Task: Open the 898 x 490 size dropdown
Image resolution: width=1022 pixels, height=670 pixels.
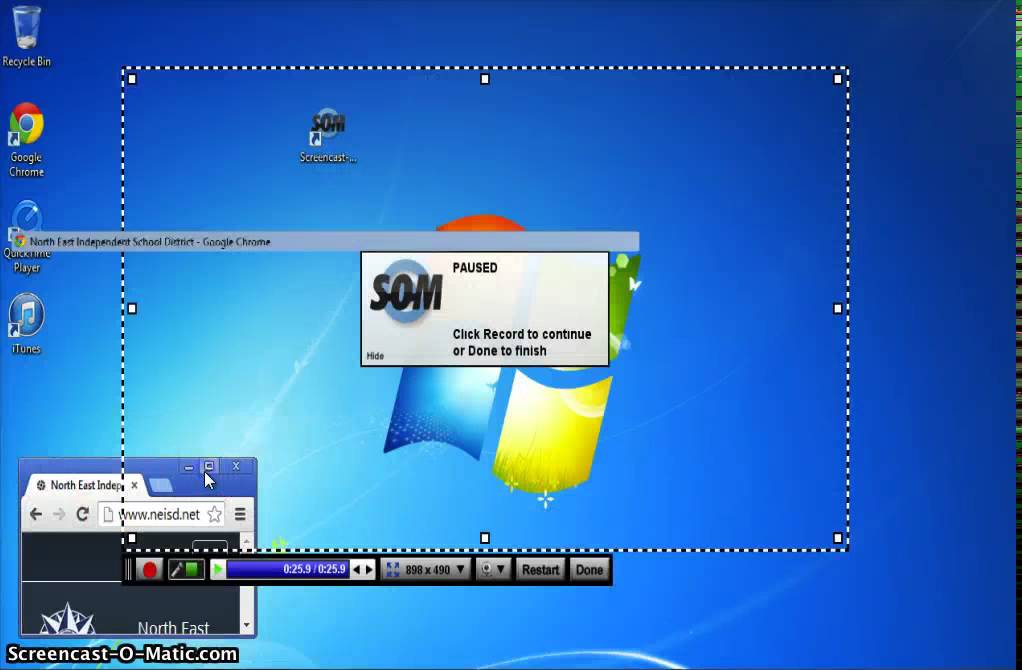Action: point(426,570)
